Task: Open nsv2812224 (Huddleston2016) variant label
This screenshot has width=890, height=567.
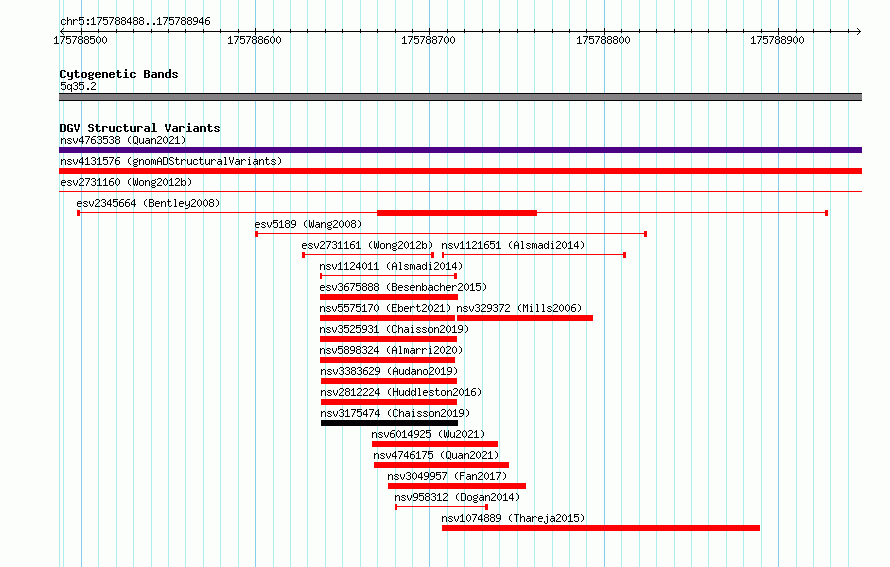Action: tap(401, 392)
